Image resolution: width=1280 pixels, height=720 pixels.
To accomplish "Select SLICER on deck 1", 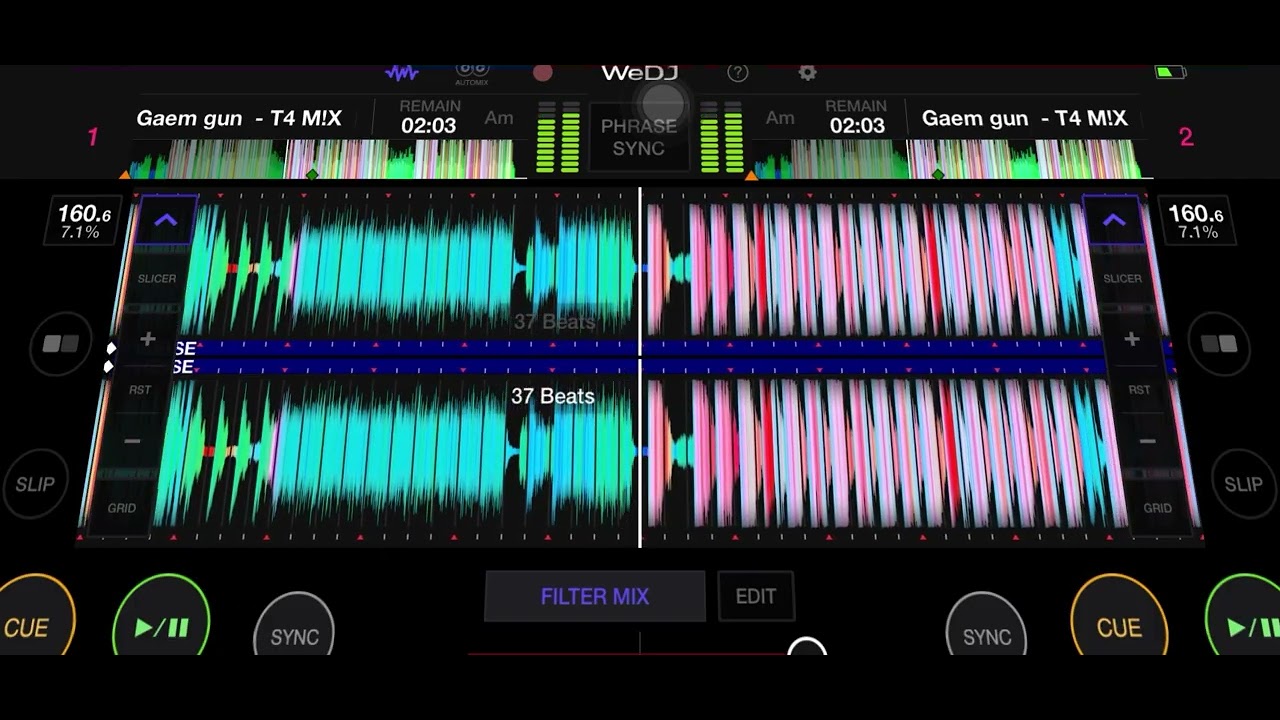I will coord(156,279).
